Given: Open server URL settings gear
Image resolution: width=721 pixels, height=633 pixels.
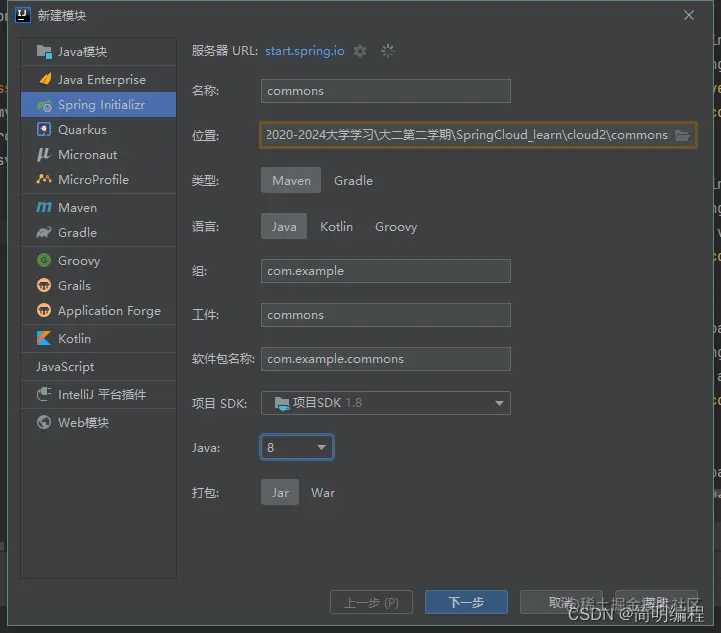Looking at the screenshot, I should point(360,51).
